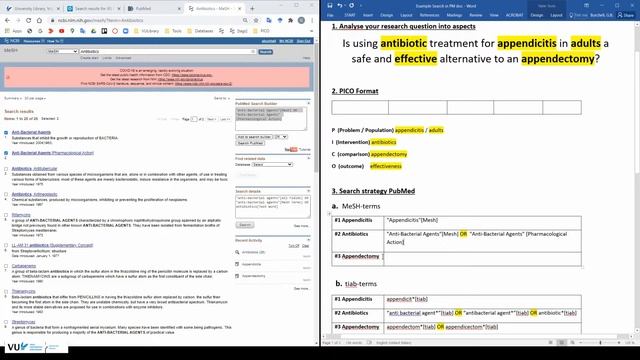Adjust the Word zoom slider
The image size is (640, 360).
tap(600, 343)
